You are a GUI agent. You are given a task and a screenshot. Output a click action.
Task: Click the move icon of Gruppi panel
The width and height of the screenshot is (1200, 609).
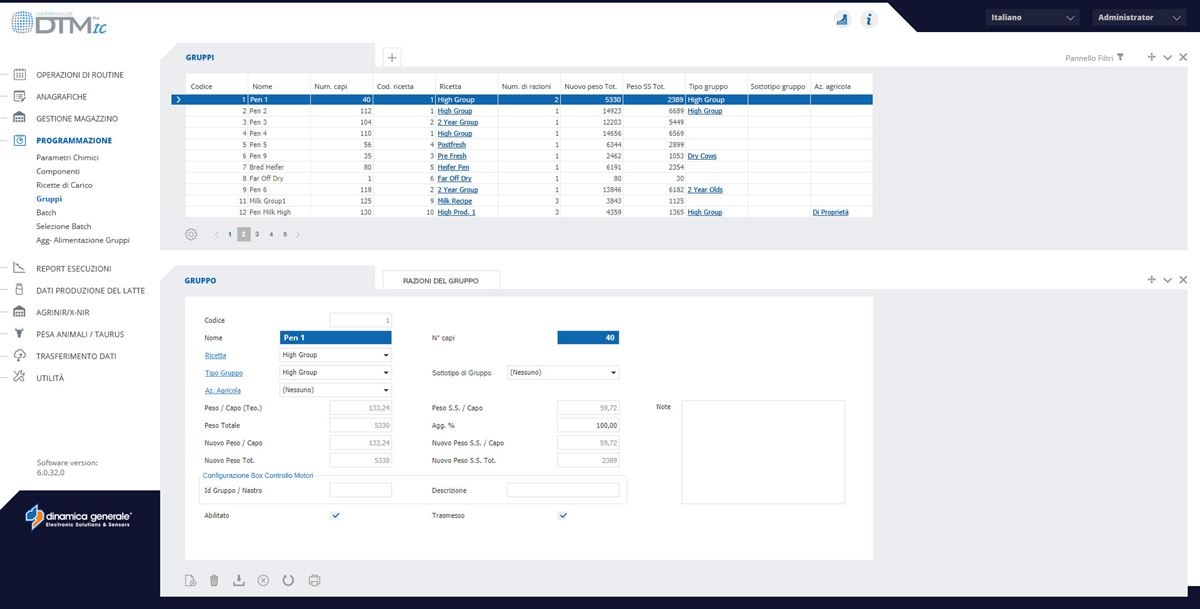click(x=1151, y=58)
